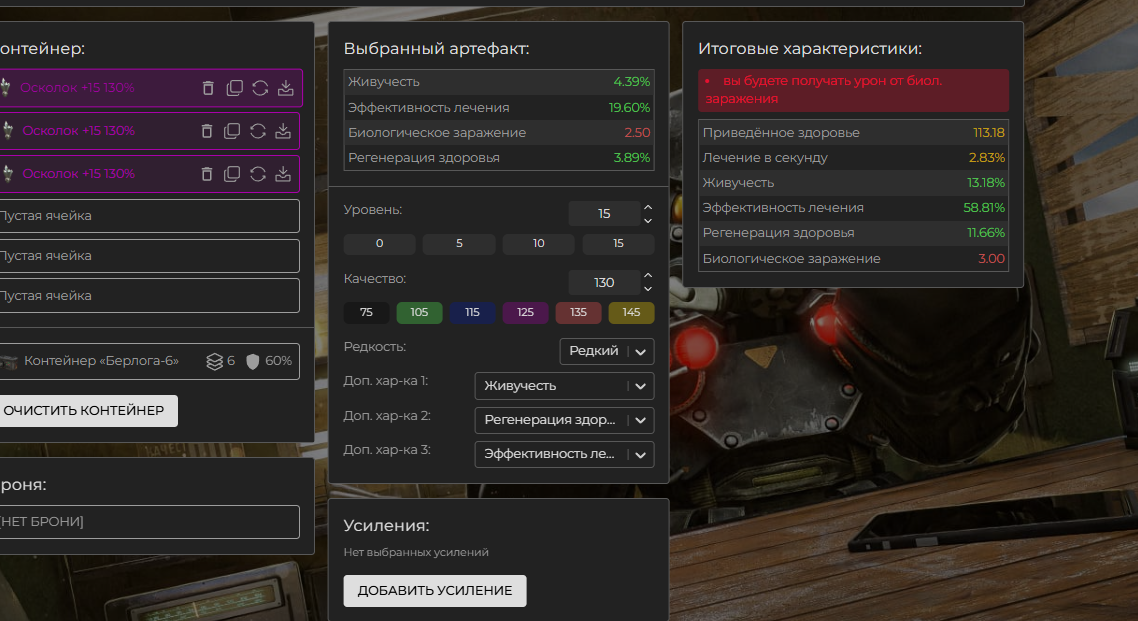Click the swap arrows icon on first Осколок row
This screenshot has width=1138, height=621.
[x=260, y=88]
